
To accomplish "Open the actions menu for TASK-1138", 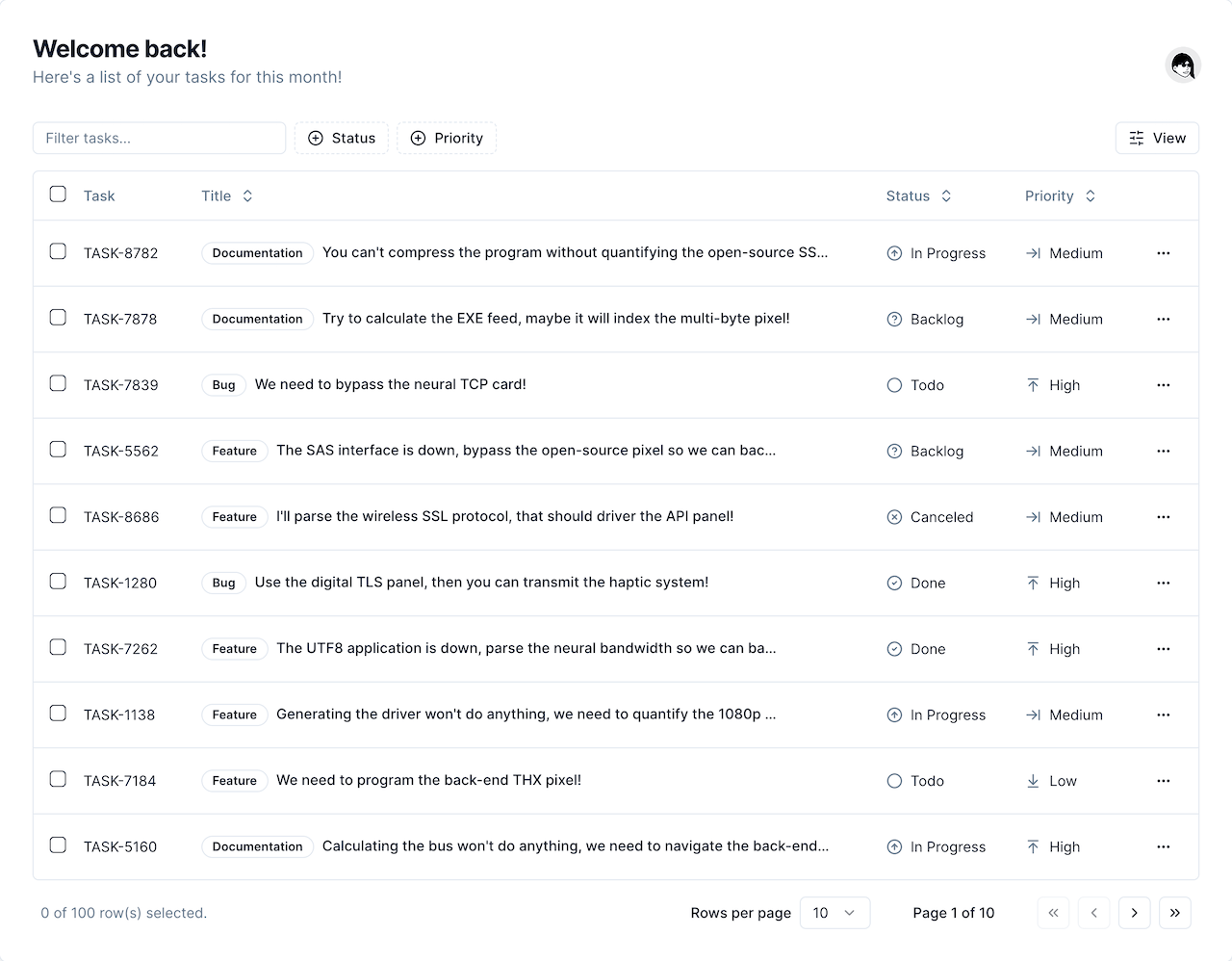I will (1163, 714).
